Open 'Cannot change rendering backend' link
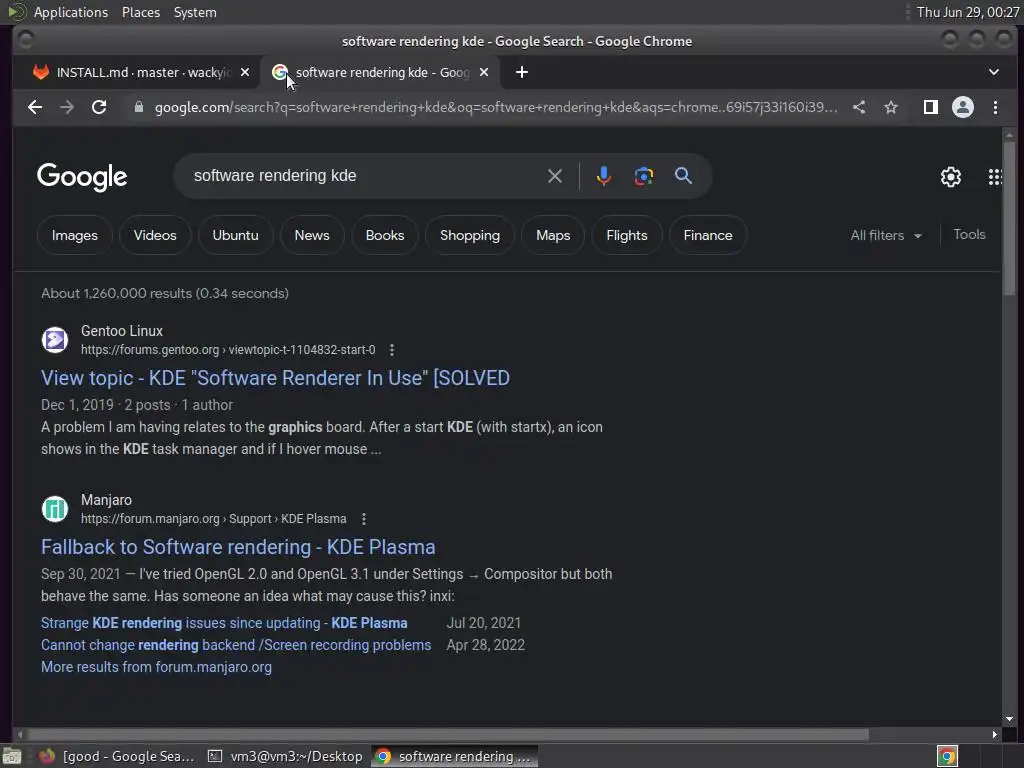 [x=236, y=645]
